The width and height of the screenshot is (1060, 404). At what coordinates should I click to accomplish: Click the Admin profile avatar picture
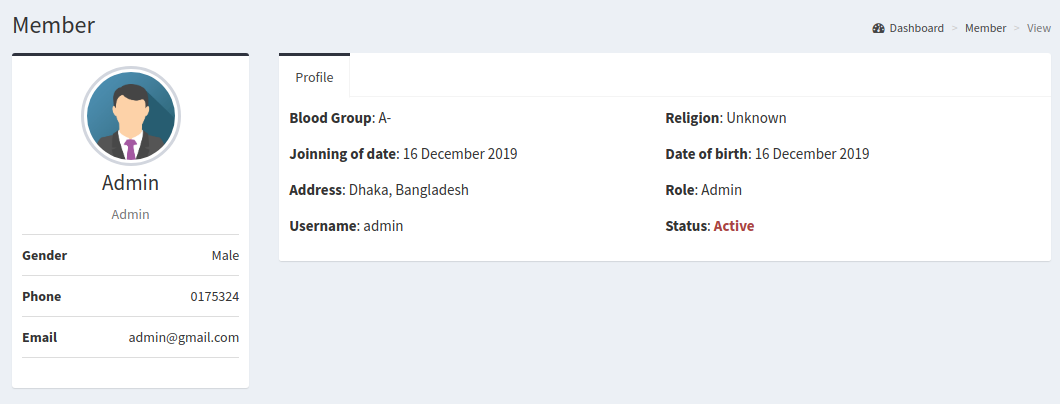tap(130, 116)
